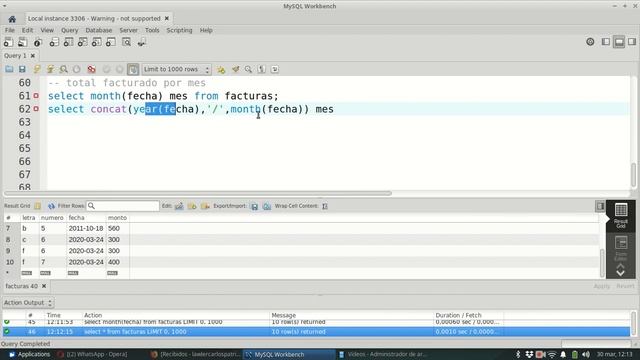Close the Query 1 tab
The height and width of the screenshot is (360, 640).
point(33,56)
